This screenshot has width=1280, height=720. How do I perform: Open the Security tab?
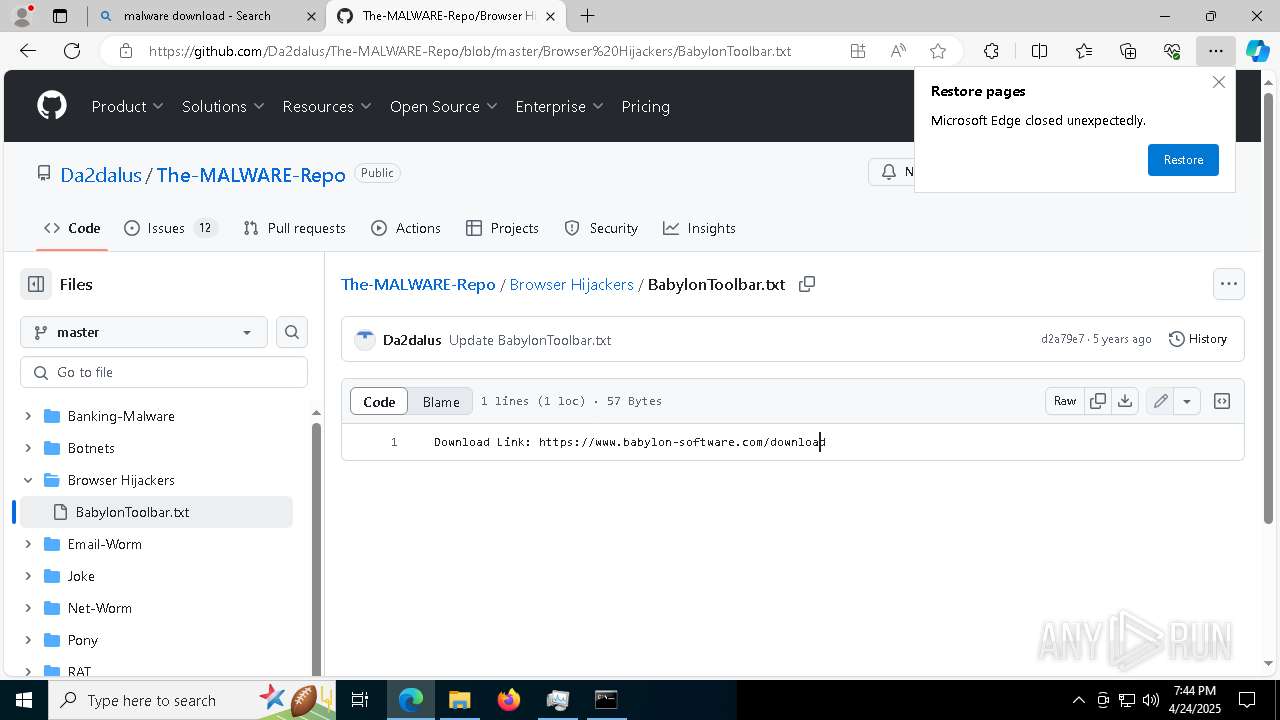601,228
